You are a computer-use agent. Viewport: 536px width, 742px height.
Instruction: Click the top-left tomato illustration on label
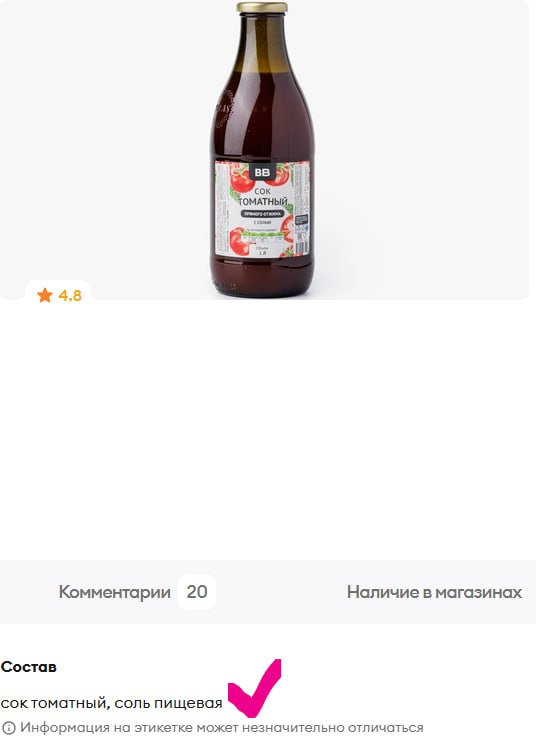click(x=241, y=177)
